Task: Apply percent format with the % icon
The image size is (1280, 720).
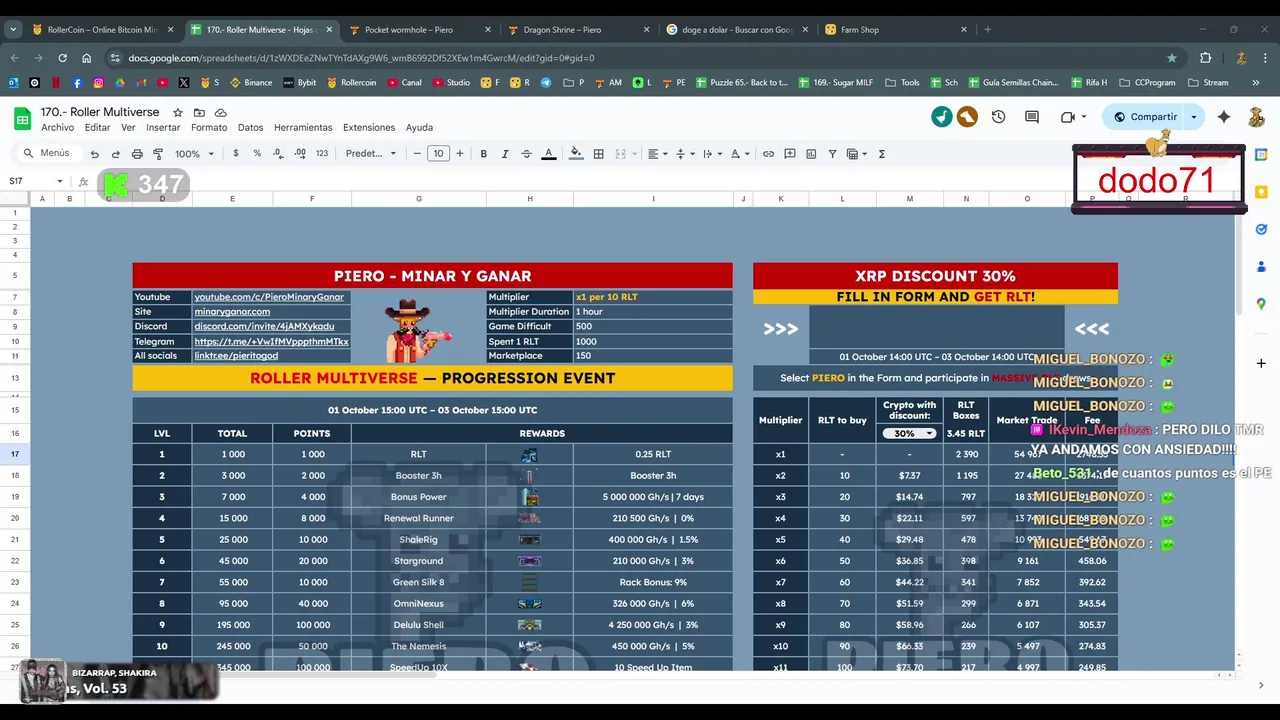Action: [257, 154]
